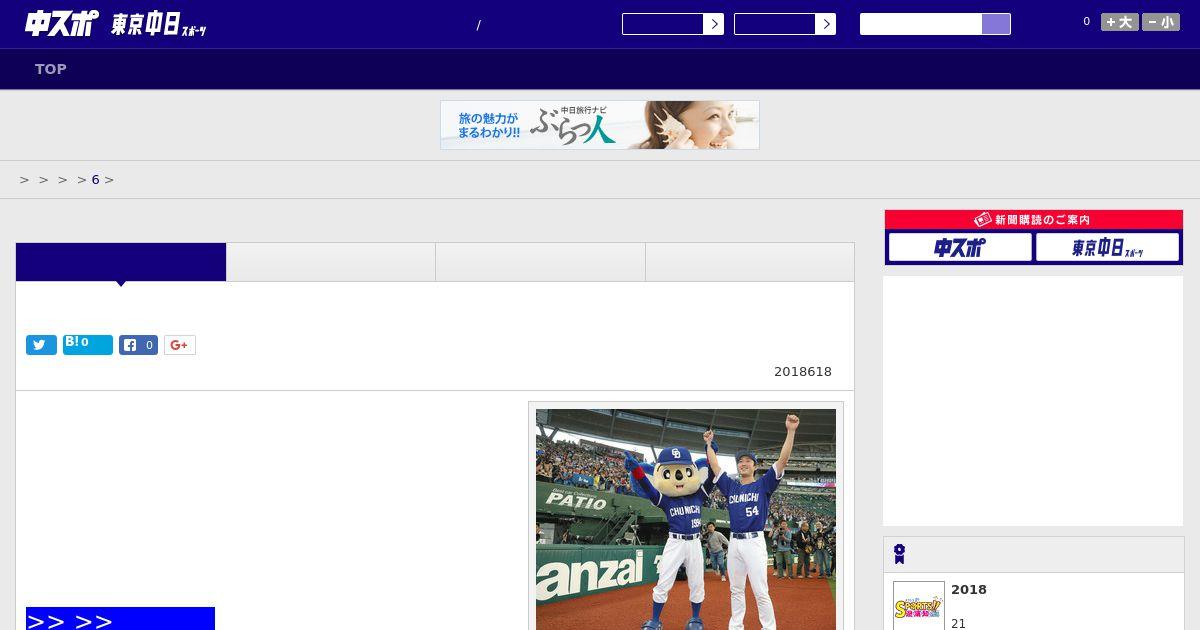The width and height of the screenshot is (1200, 630).
Task: Open the ぶらっ人 travel banner ad
Action: (x=600, y=125)
